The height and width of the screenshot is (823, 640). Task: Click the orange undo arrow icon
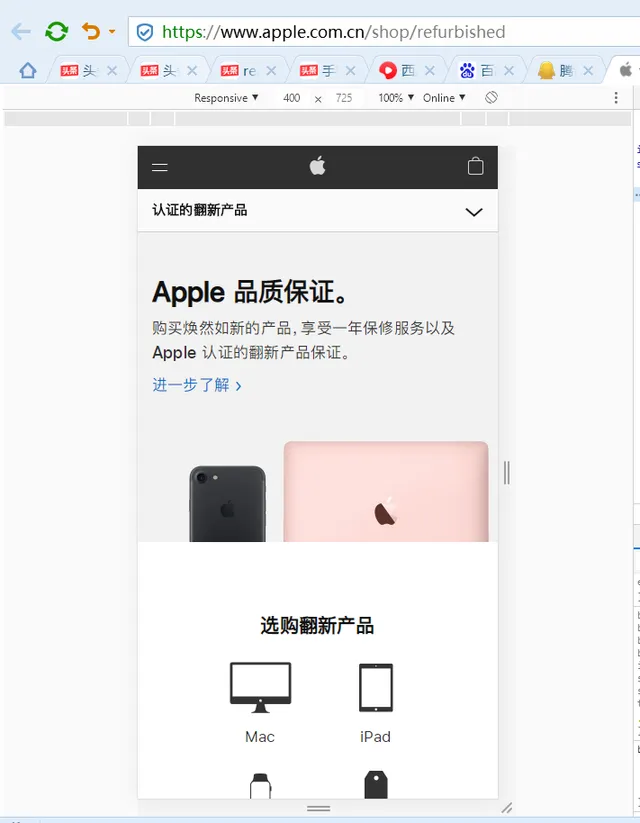91,31
